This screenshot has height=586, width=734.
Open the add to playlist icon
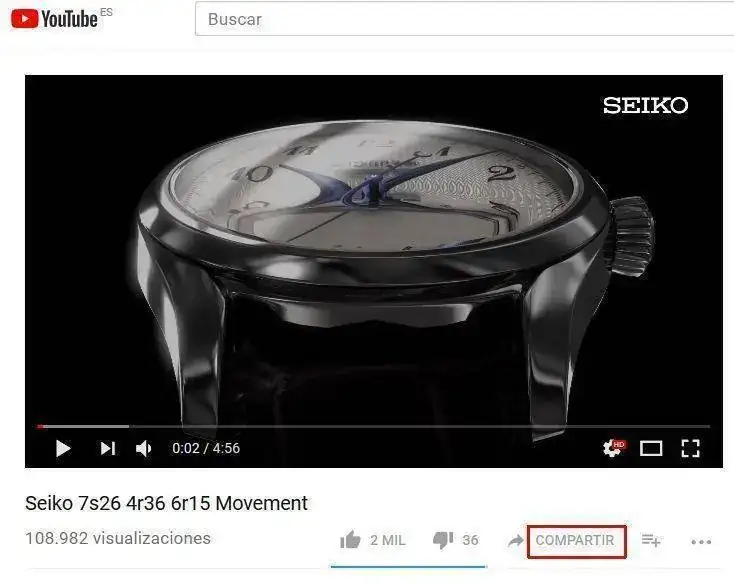click(x=651, y=541)
